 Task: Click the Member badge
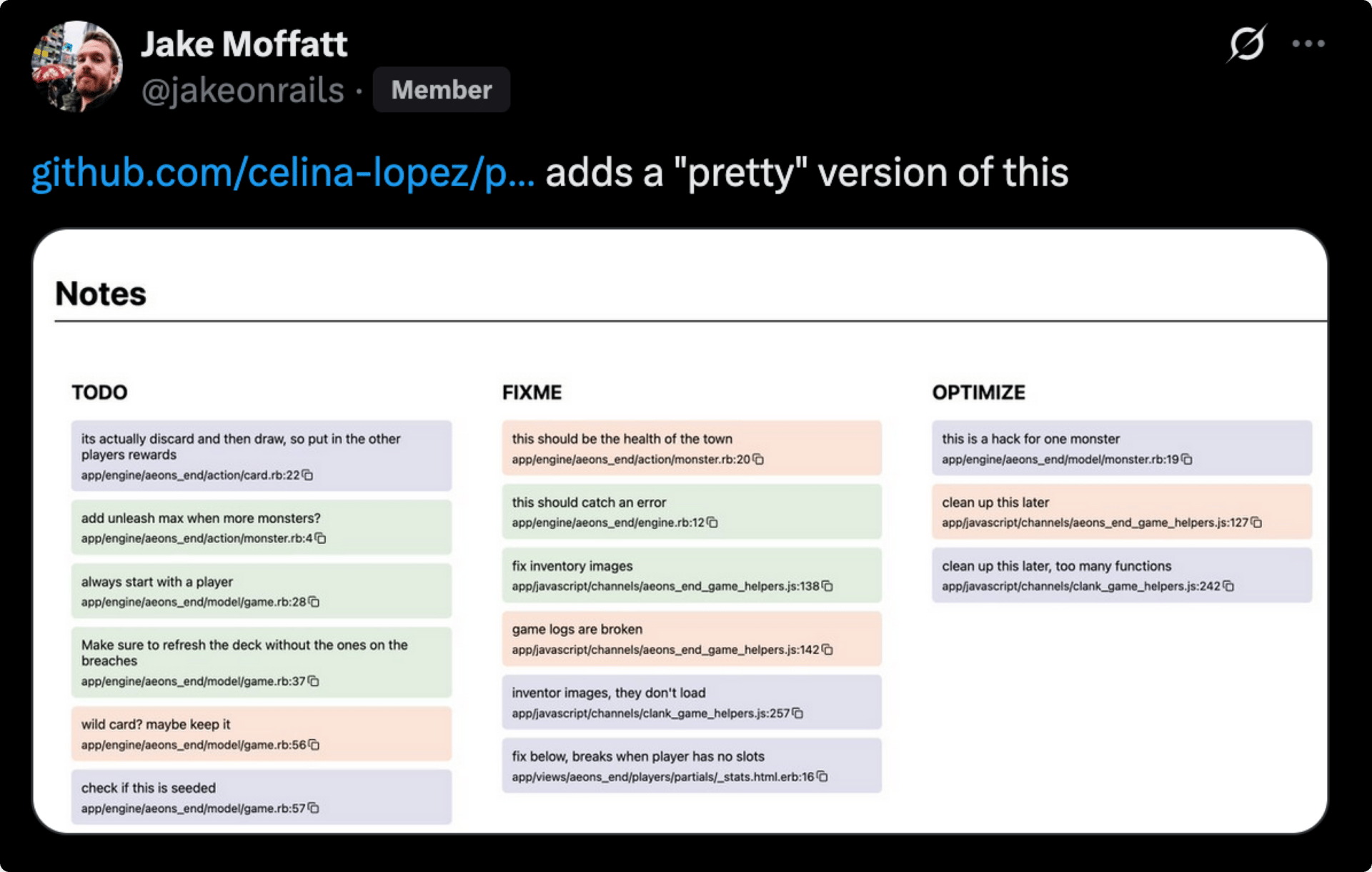pos(441,90)
